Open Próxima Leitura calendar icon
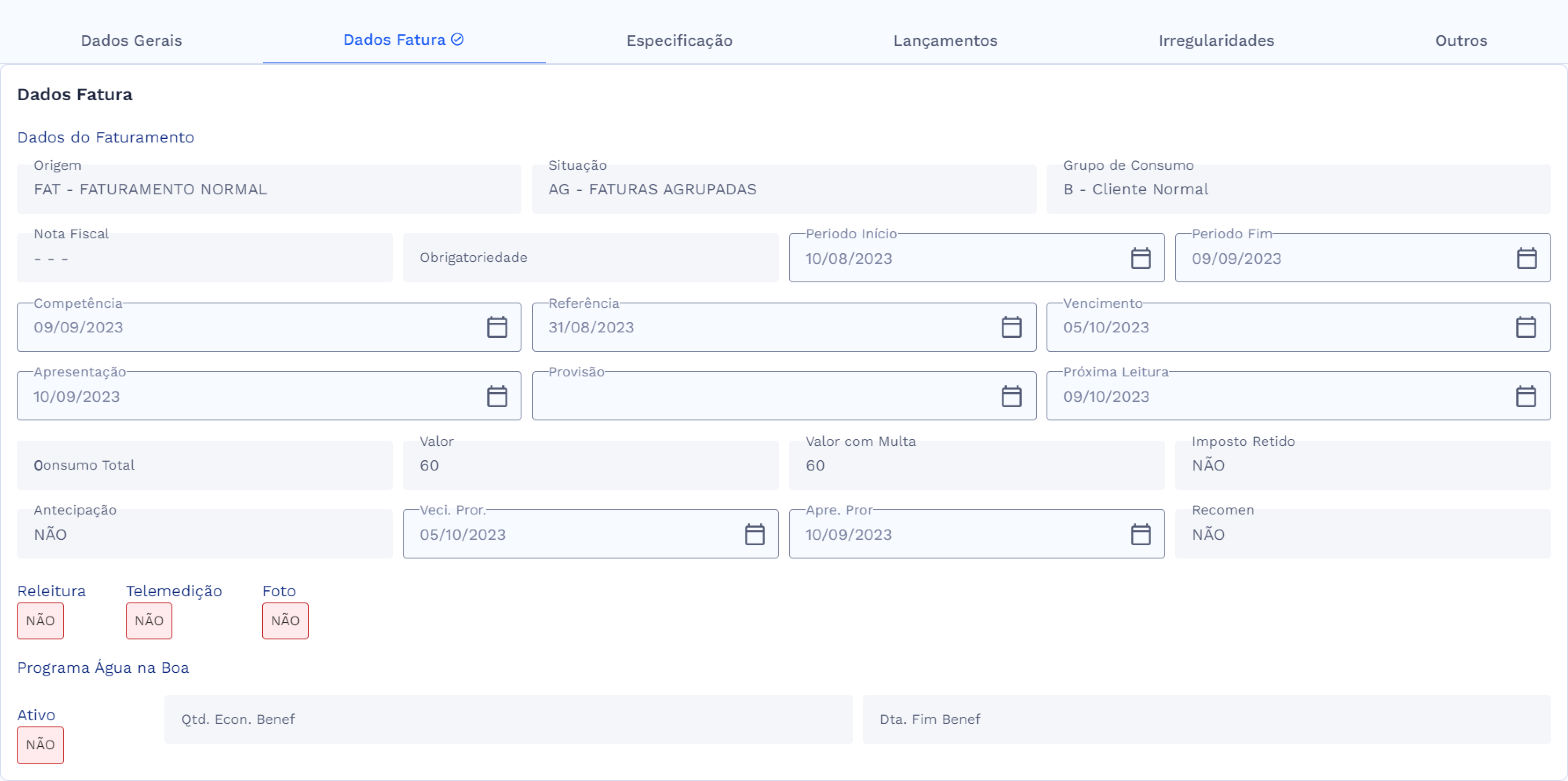Viewport: 1568px width, 781px height. [1525, 396]
